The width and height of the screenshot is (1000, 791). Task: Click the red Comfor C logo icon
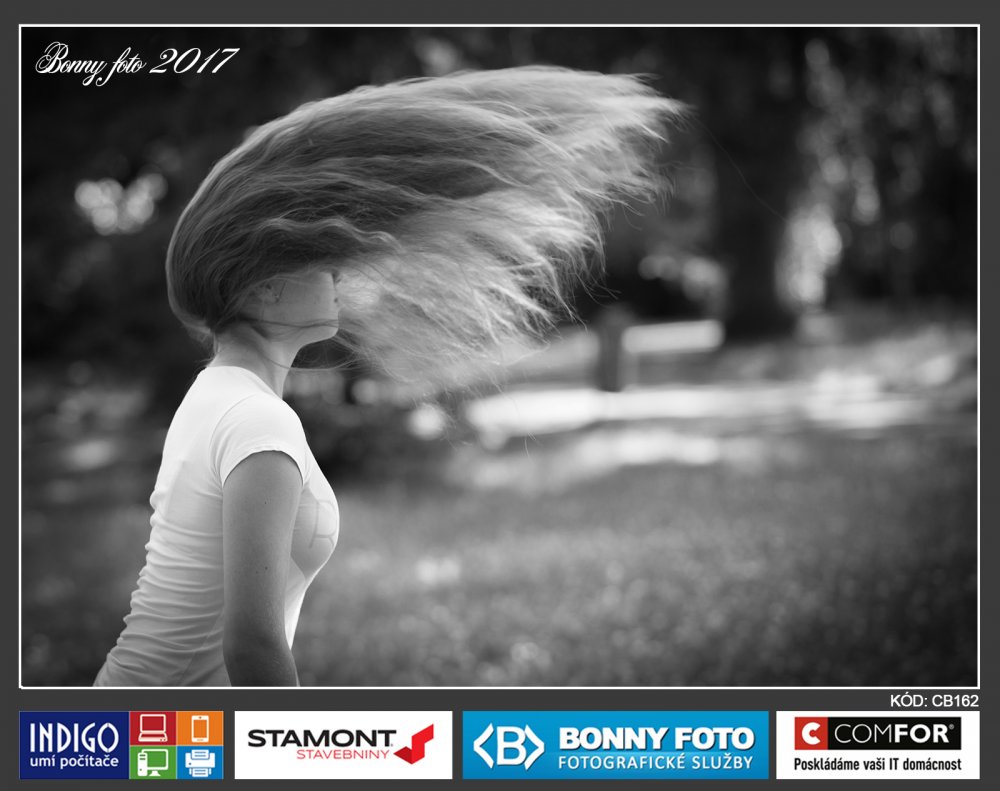(x=811, y=734)
